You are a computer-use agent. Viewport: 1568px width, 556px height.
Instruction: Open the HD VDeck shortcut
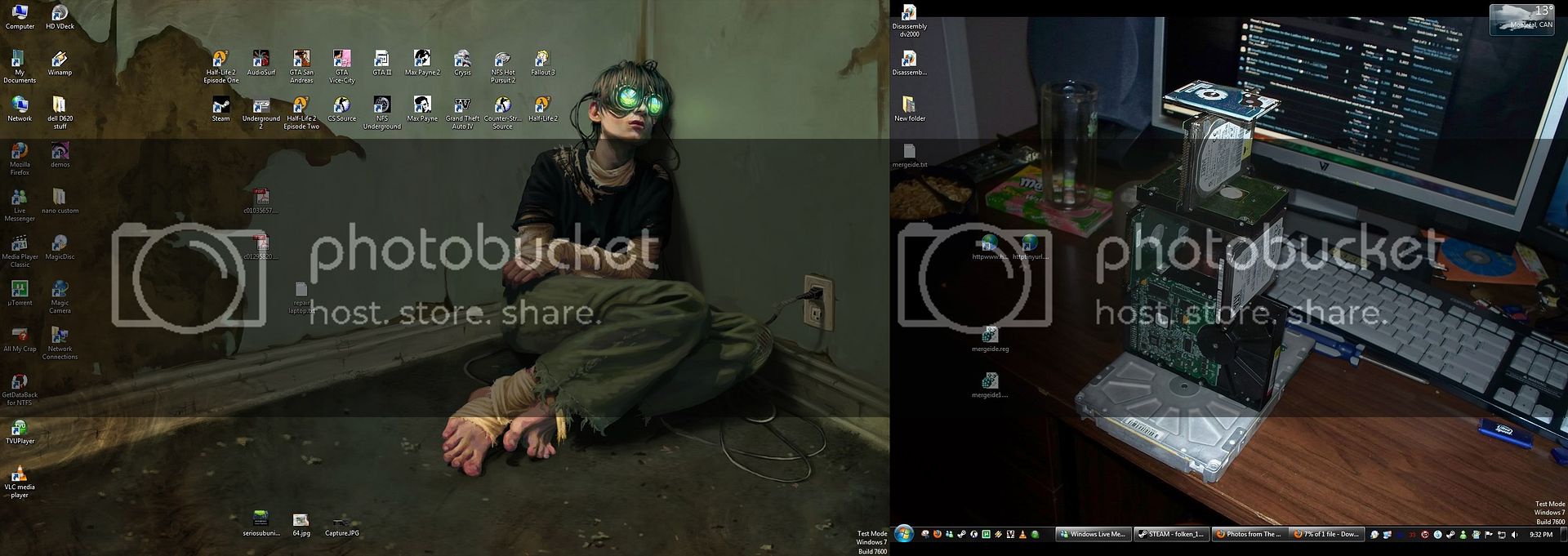click(60, 16)
